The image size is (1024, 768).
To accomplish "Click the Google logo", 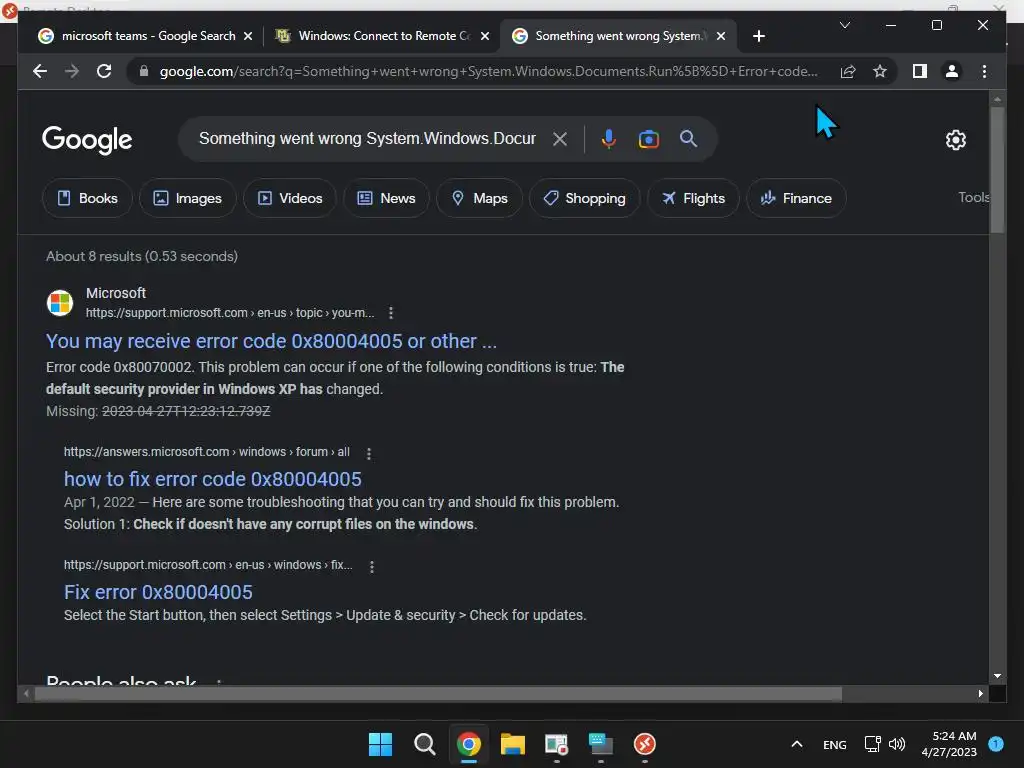I will [x=87, y=140].
